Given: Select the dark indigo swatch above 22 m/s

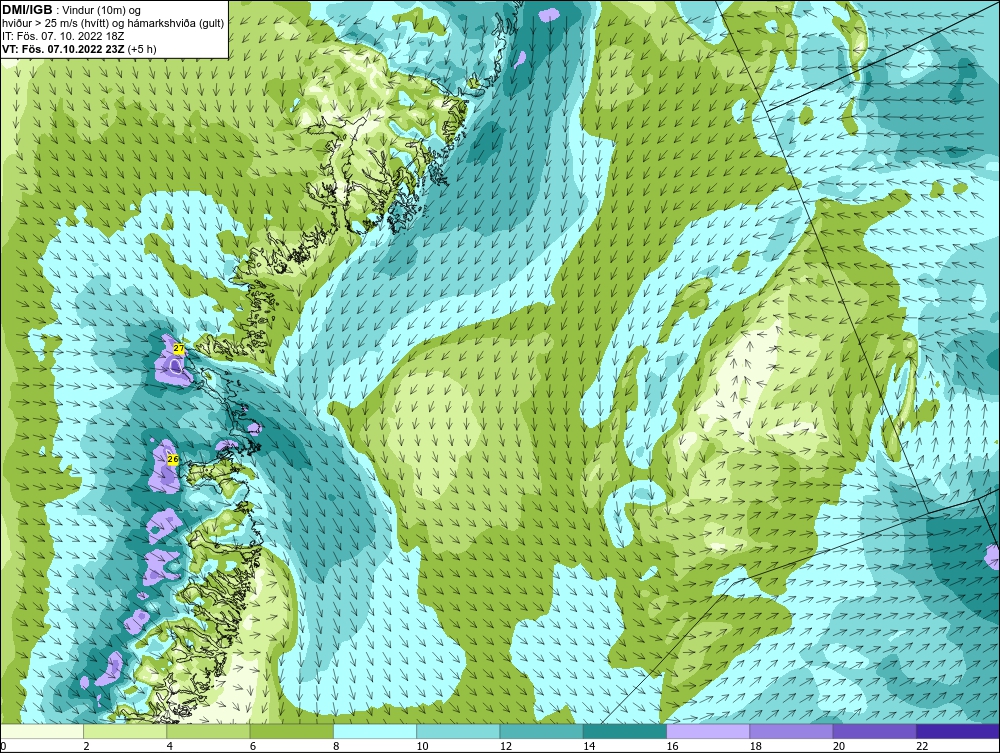Looking at the screenshot, I should (958, 731).
